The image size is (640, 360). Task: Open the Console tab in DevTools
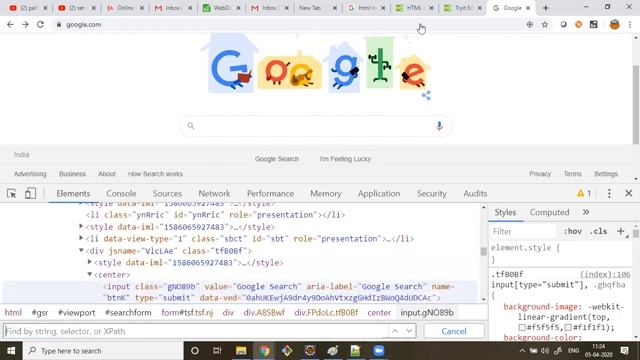click(x=121, y=193)
